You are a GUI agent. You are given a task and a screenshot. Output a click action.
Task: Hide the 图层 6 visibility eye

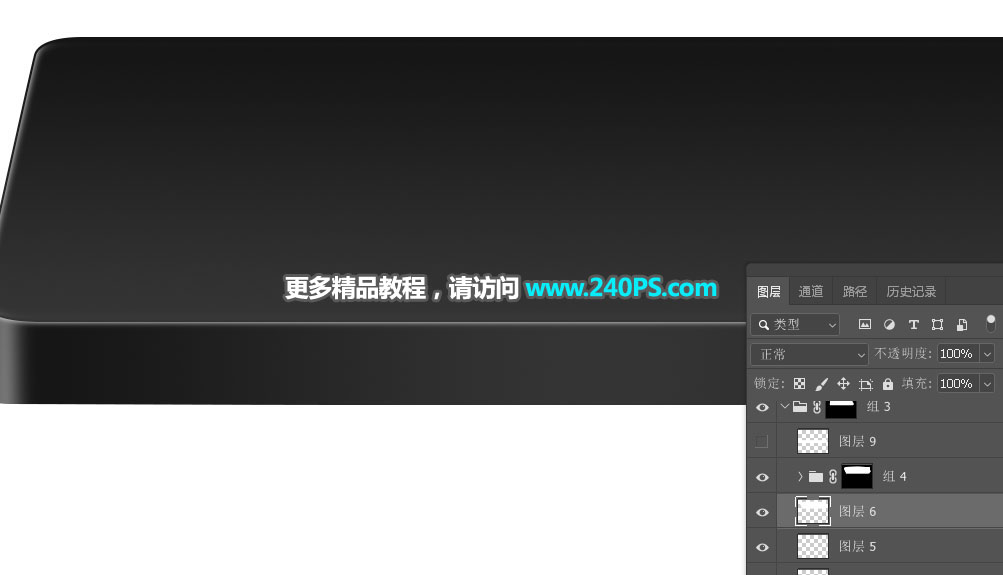tap(762, 512)
